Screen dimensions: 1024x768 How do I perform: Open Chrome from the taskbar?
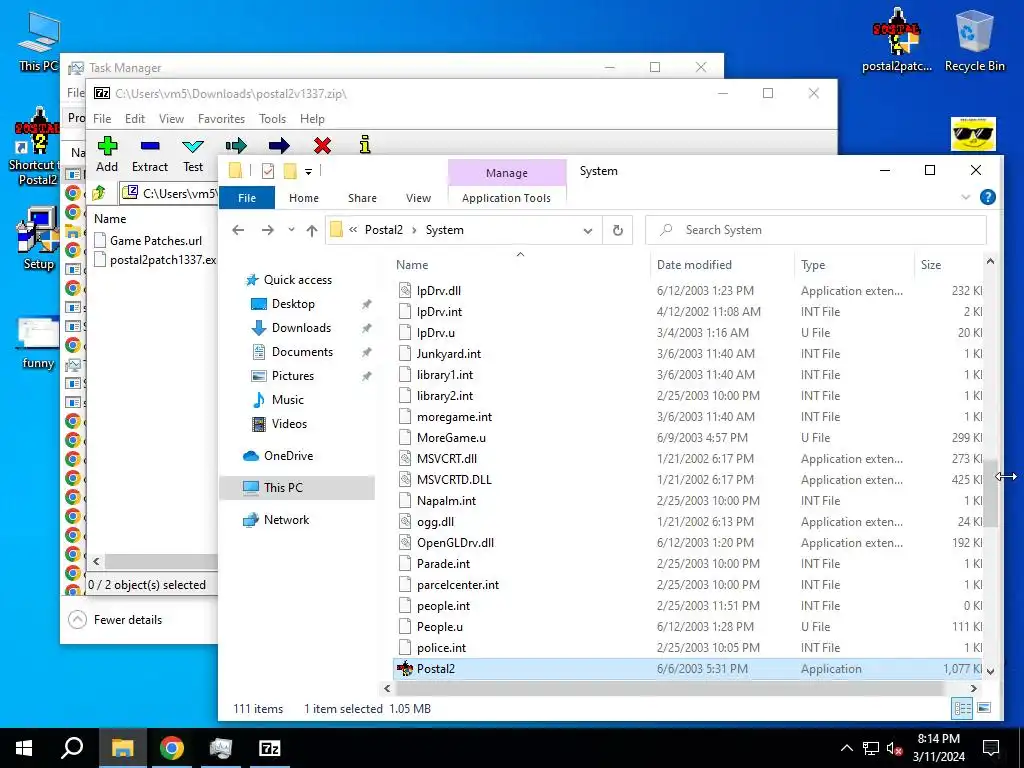tap(172, 748)
